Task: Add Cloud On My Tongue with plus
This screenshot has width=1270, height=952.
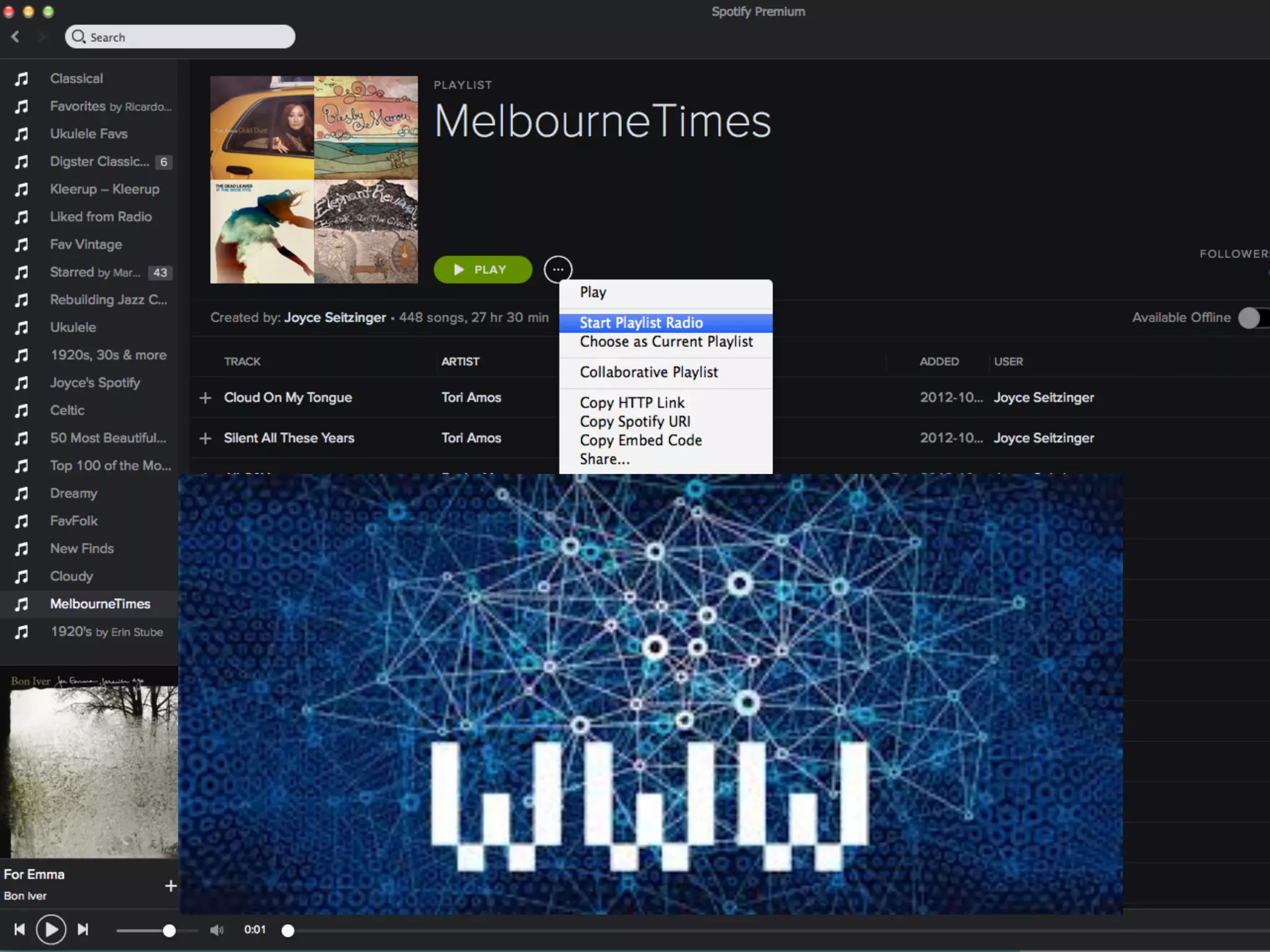Action: pyautogui.click(x=205, y=398)
